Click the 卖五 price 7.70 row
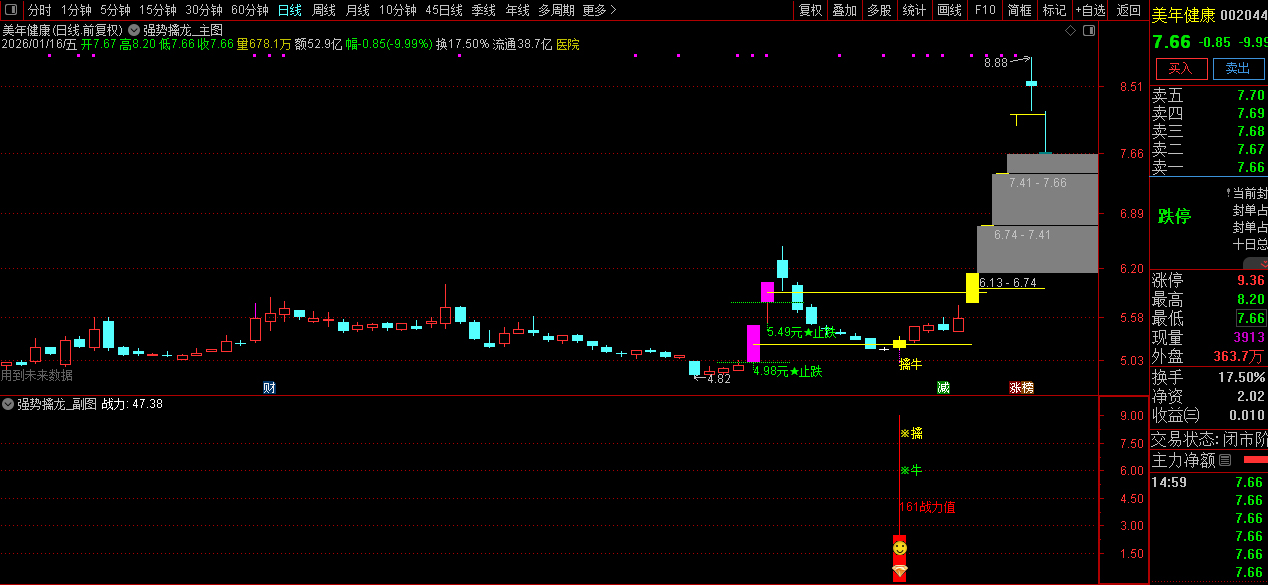1268x585 pixels. click(1209, 96)
